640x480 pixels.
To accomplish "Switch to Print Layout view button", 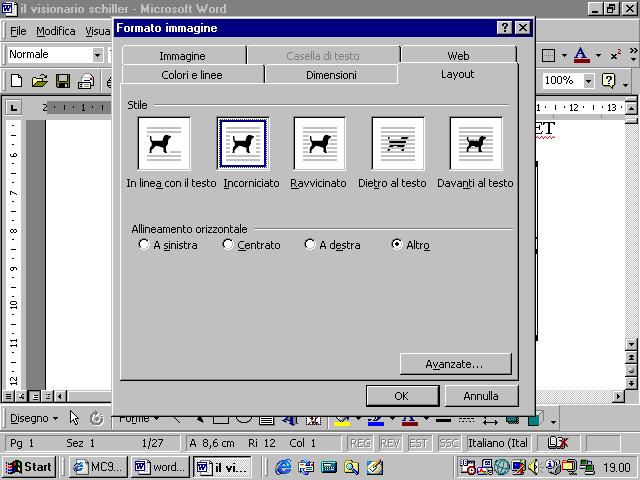I will [x=35, y=396].
